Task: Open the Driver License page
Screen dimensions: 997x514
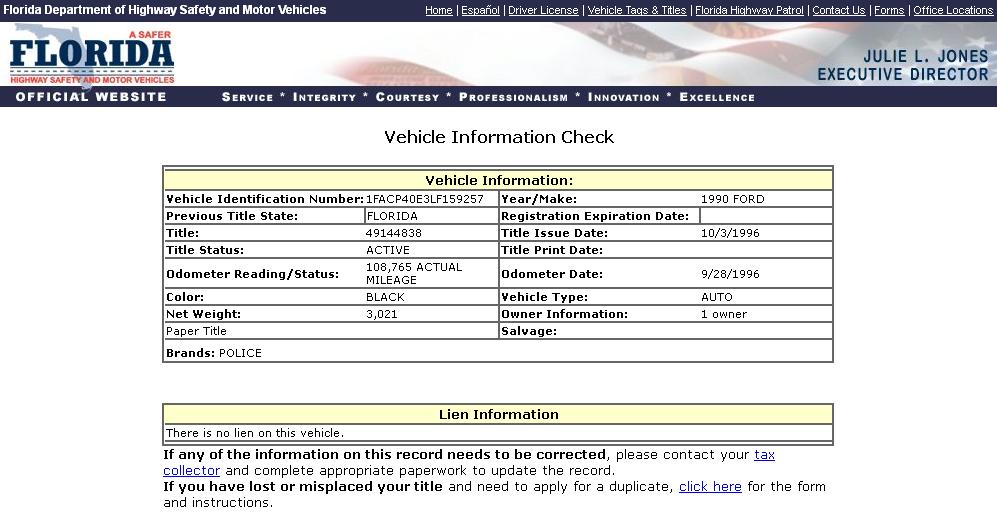Action: point(543,10)
